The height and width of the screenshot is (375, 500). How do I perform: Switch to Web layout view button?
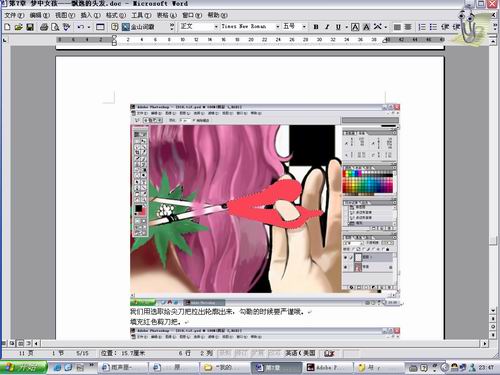click(x=12, y=343)
